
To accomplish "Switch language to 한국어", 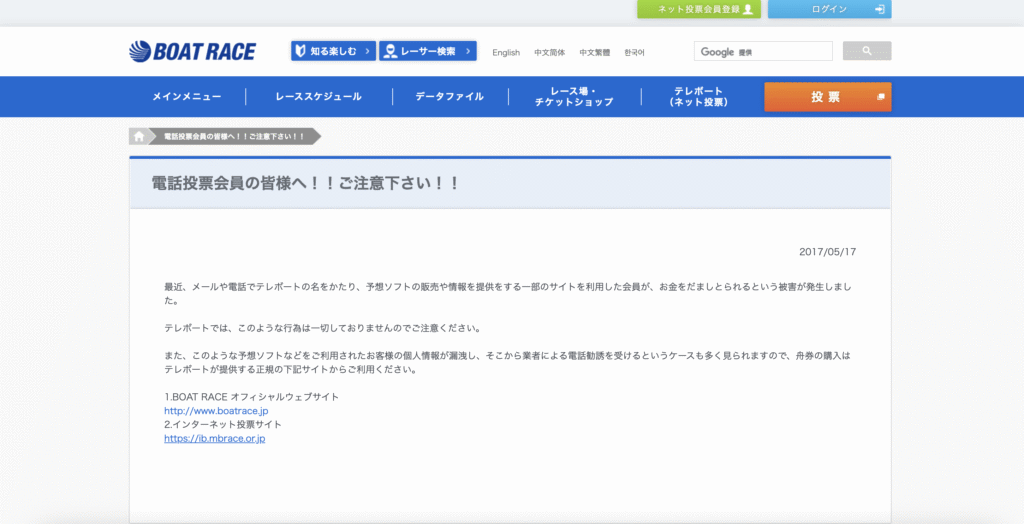I will click(x=634, y=52).
